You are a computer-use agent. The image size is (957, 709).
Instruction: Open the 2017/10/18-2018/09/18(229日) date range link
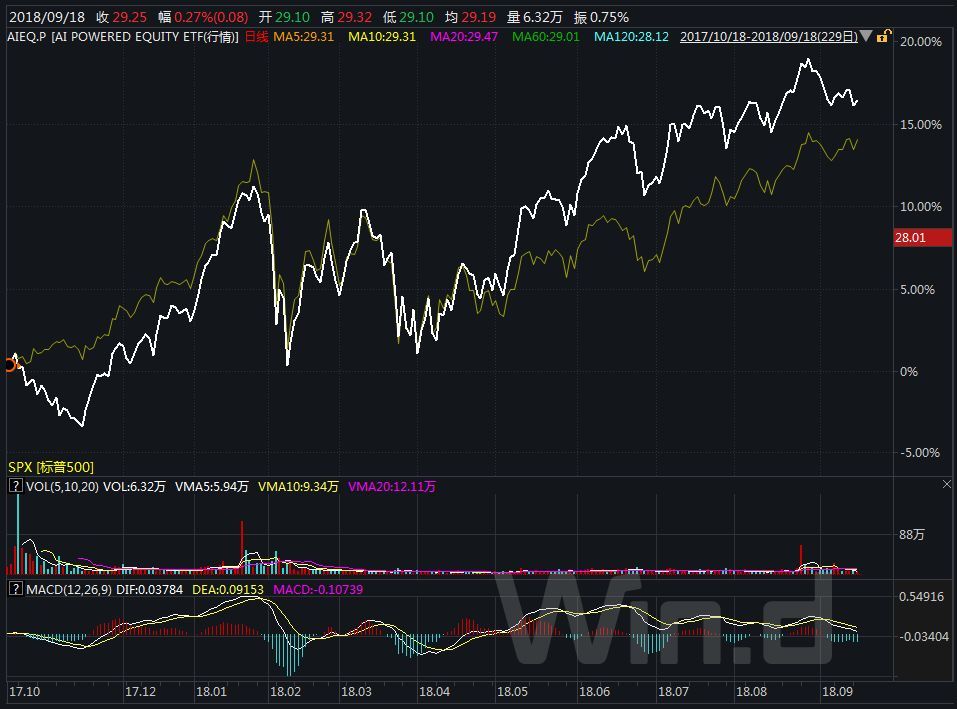[768, 37]
